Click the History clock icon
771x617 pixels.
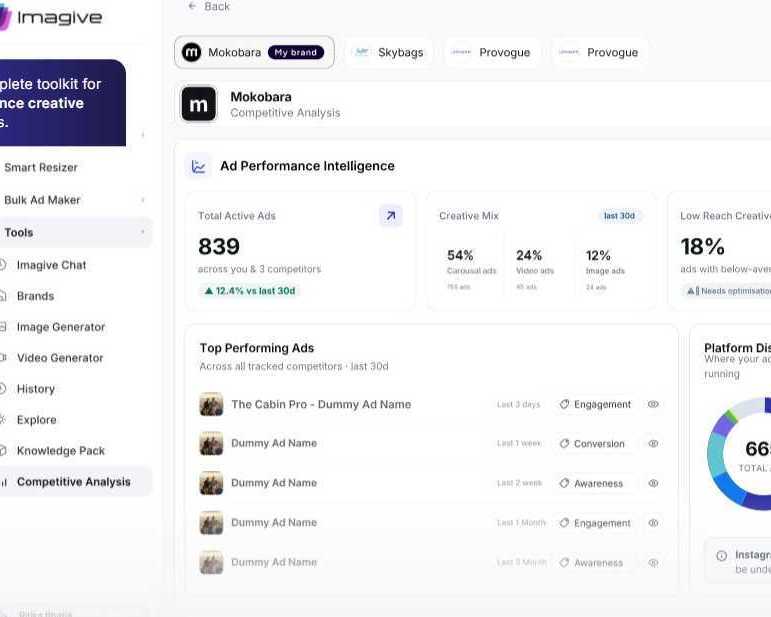(x=2, y=389)
